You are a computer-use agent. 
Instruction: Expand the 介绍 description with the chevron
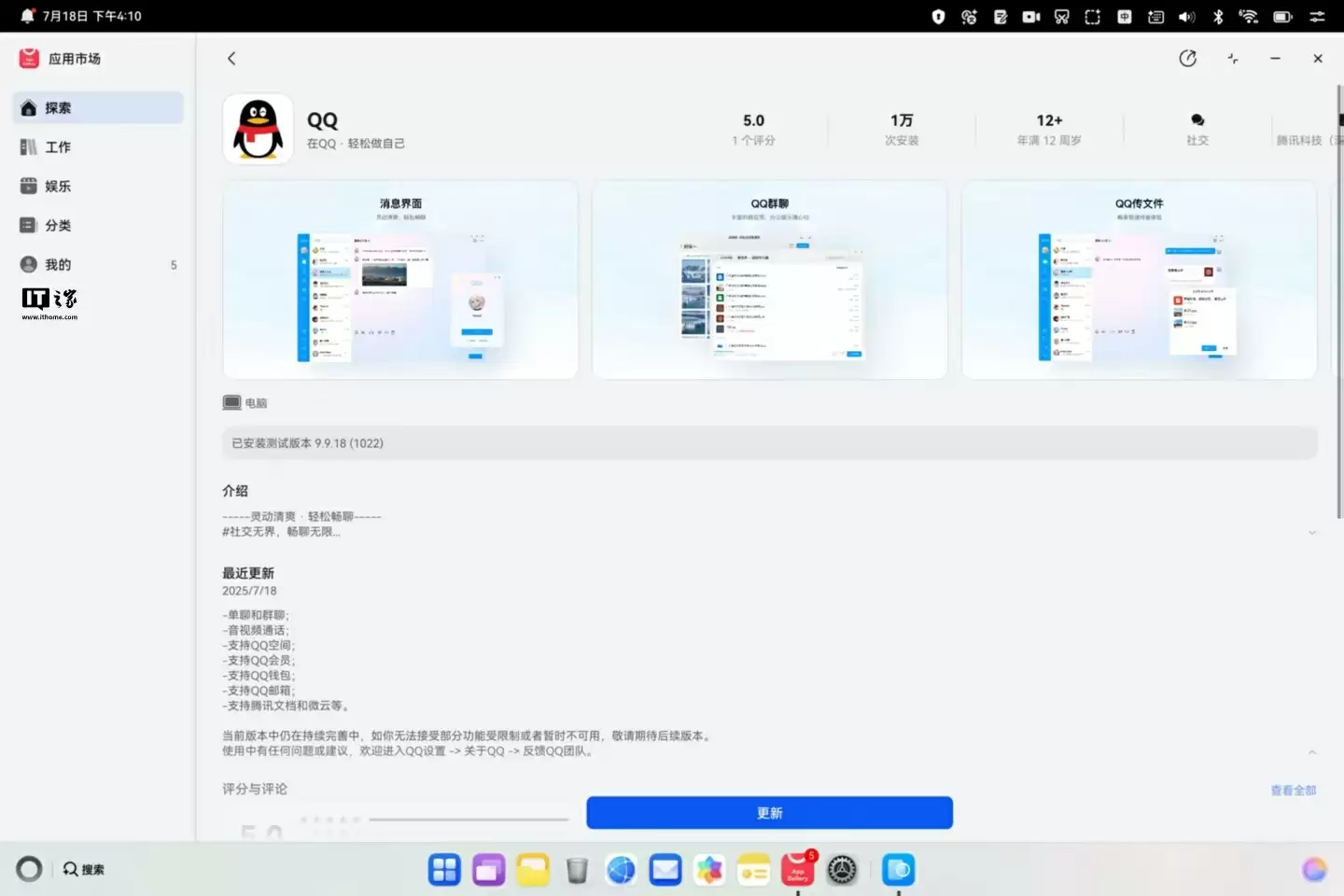(1313, 532)
